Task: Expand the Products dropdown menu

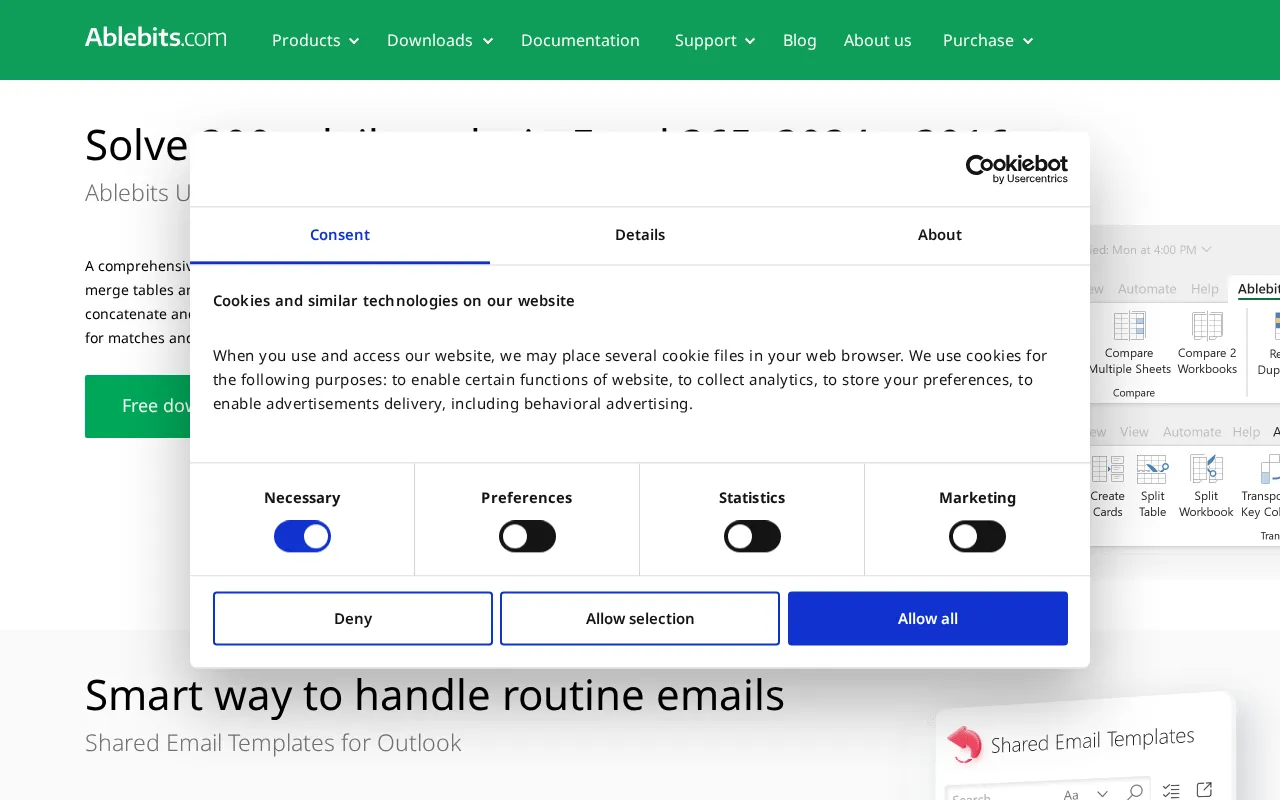Action: (x=315, y=40)
